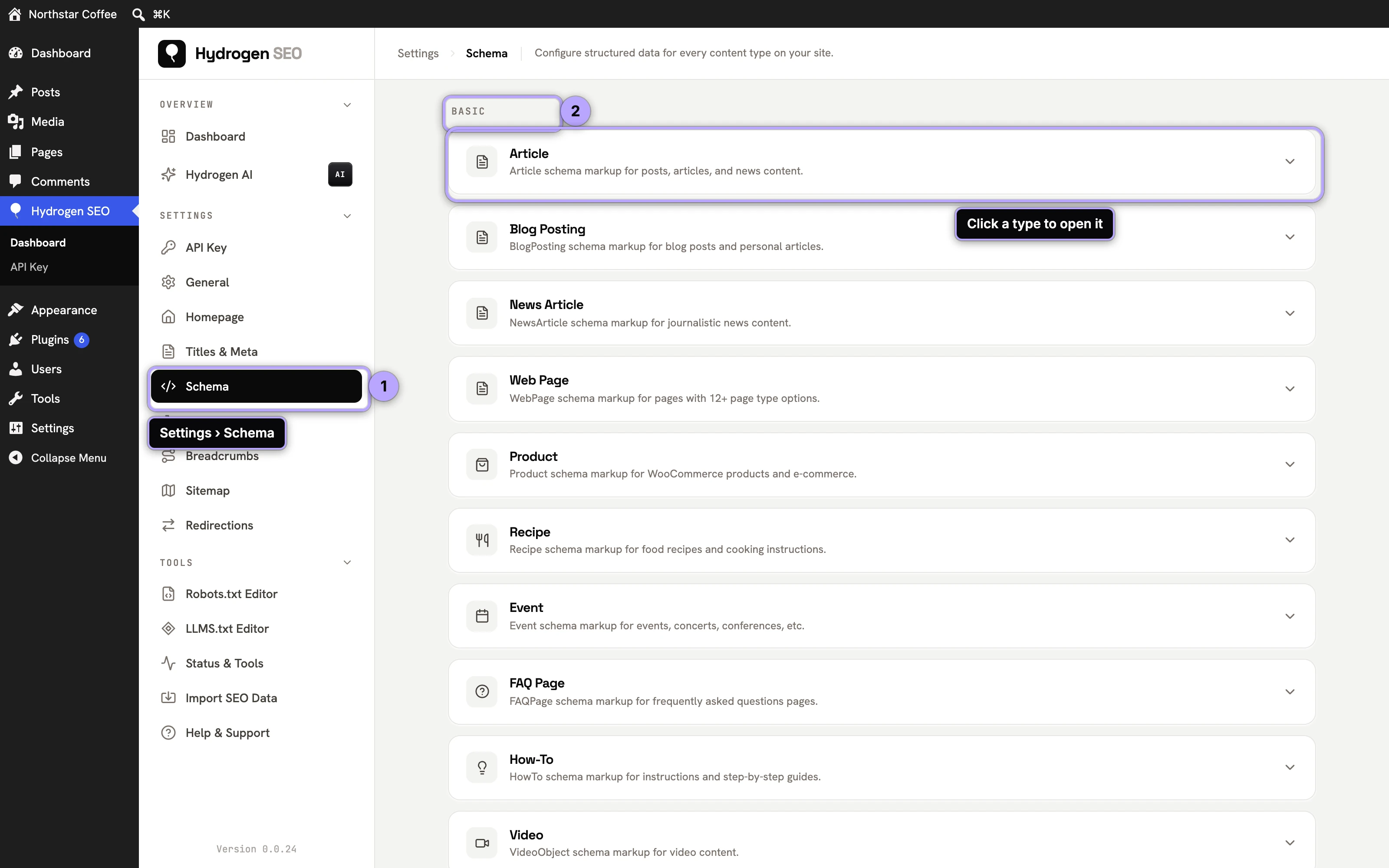Screen dimensions: 1389x868
Task: Click the Web Page schema description text
Action: (664, 398)
